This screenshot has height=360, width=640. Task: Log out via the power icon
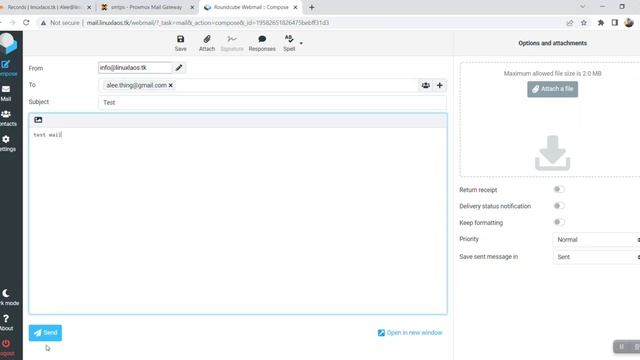[x=6, y=347]
